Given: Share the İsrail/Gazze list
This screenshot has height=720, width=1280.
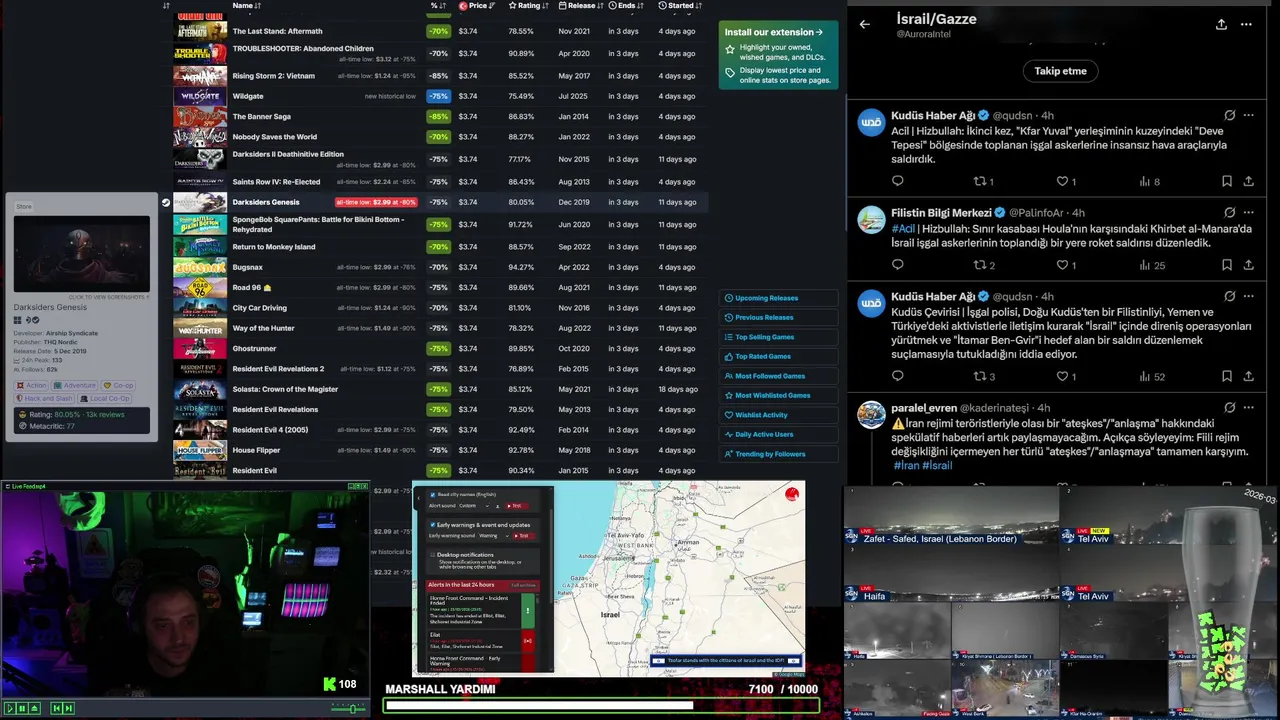Looking at the screenshot, I should point(1221,24).
